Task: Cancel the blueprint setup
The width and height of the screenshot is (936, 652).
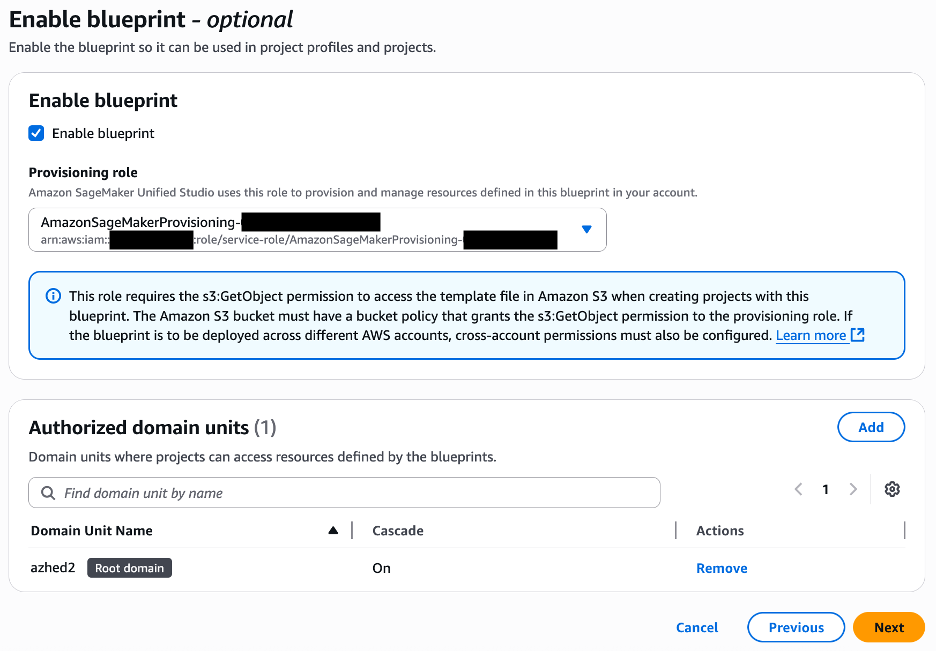Action: click(697, 627)
